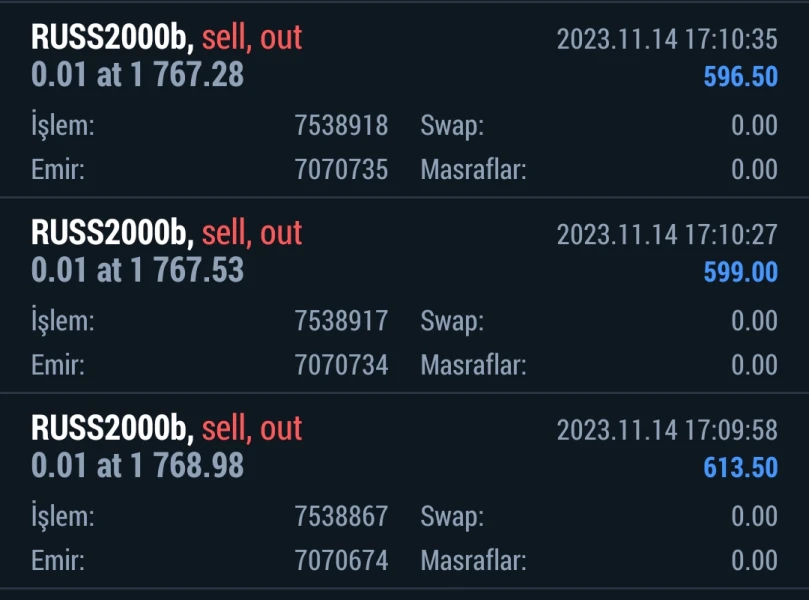Tap the Swap label under the 596.50 deal
809x600 pixels.
452,126
